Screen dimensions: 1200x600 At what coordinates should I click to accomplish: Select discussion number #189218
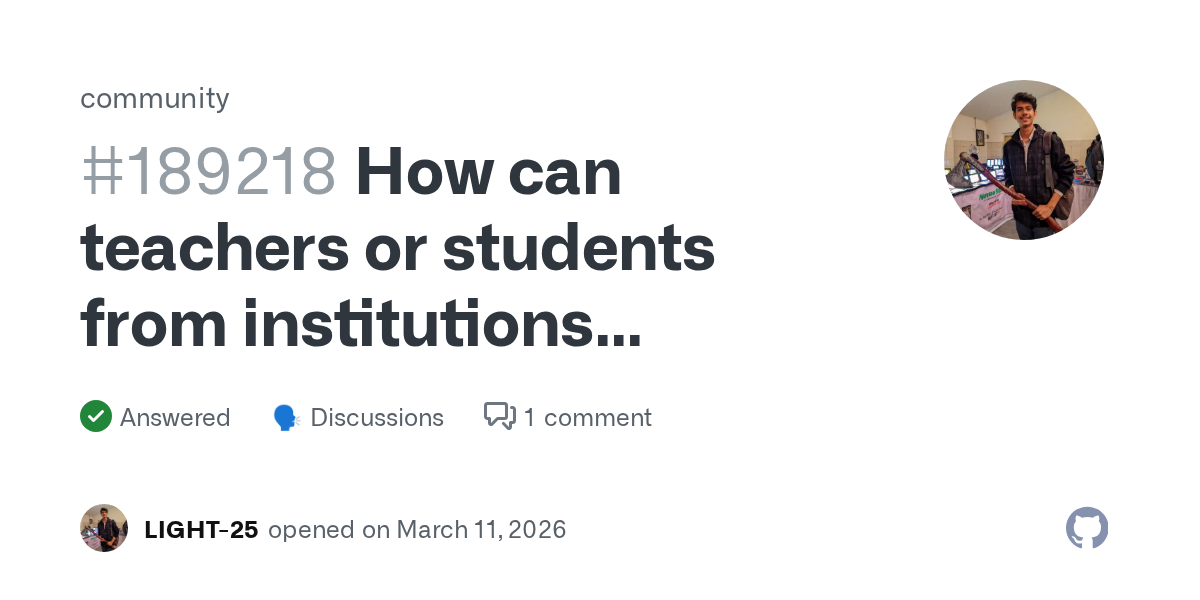coord(208,172)
